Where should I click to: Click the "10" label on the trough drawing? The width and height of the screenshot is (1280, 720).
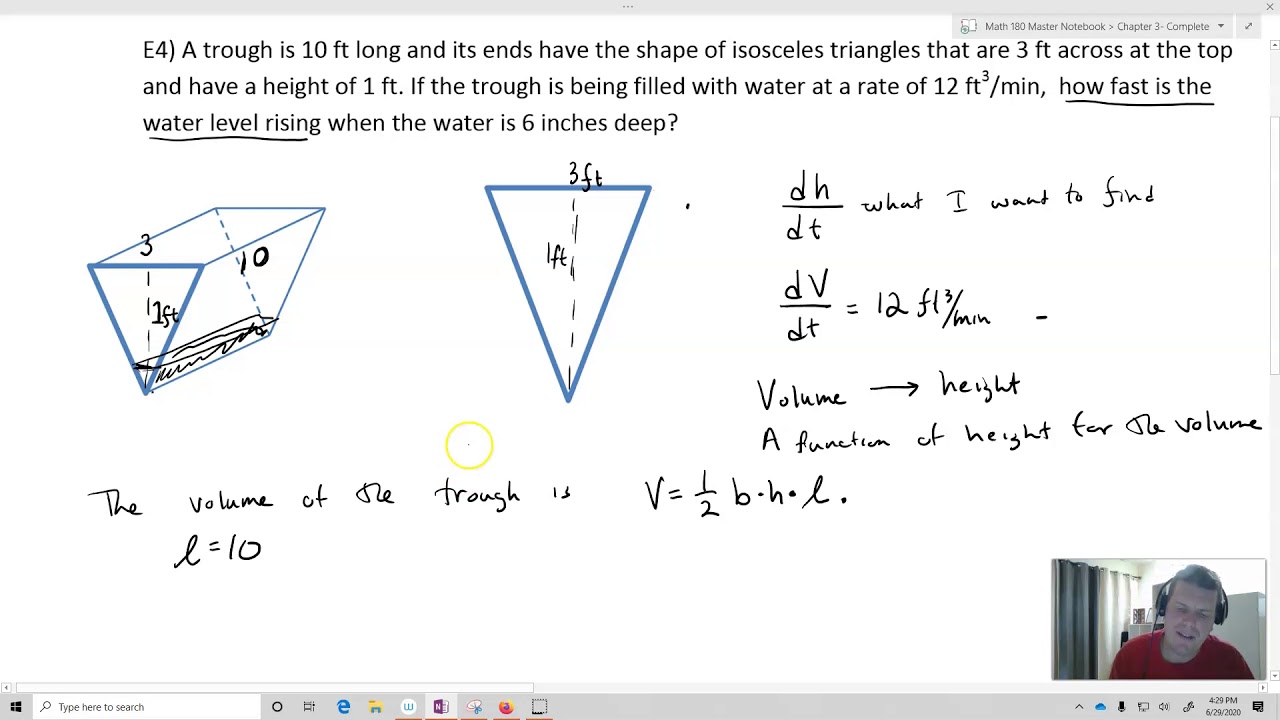(x=254, y=259)
